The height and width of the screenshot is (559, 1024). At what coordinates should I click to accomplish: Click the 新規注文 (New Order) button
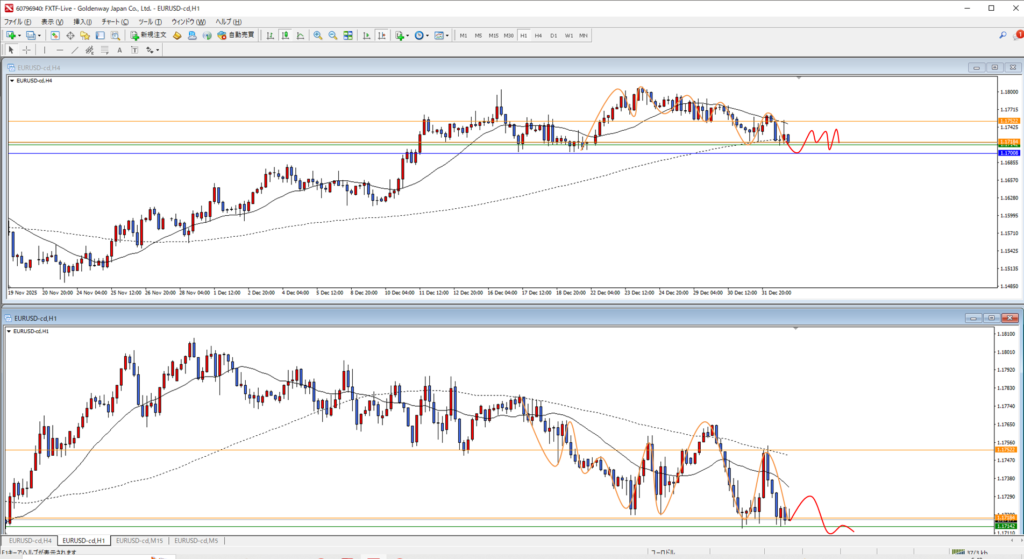click(149, 35)
